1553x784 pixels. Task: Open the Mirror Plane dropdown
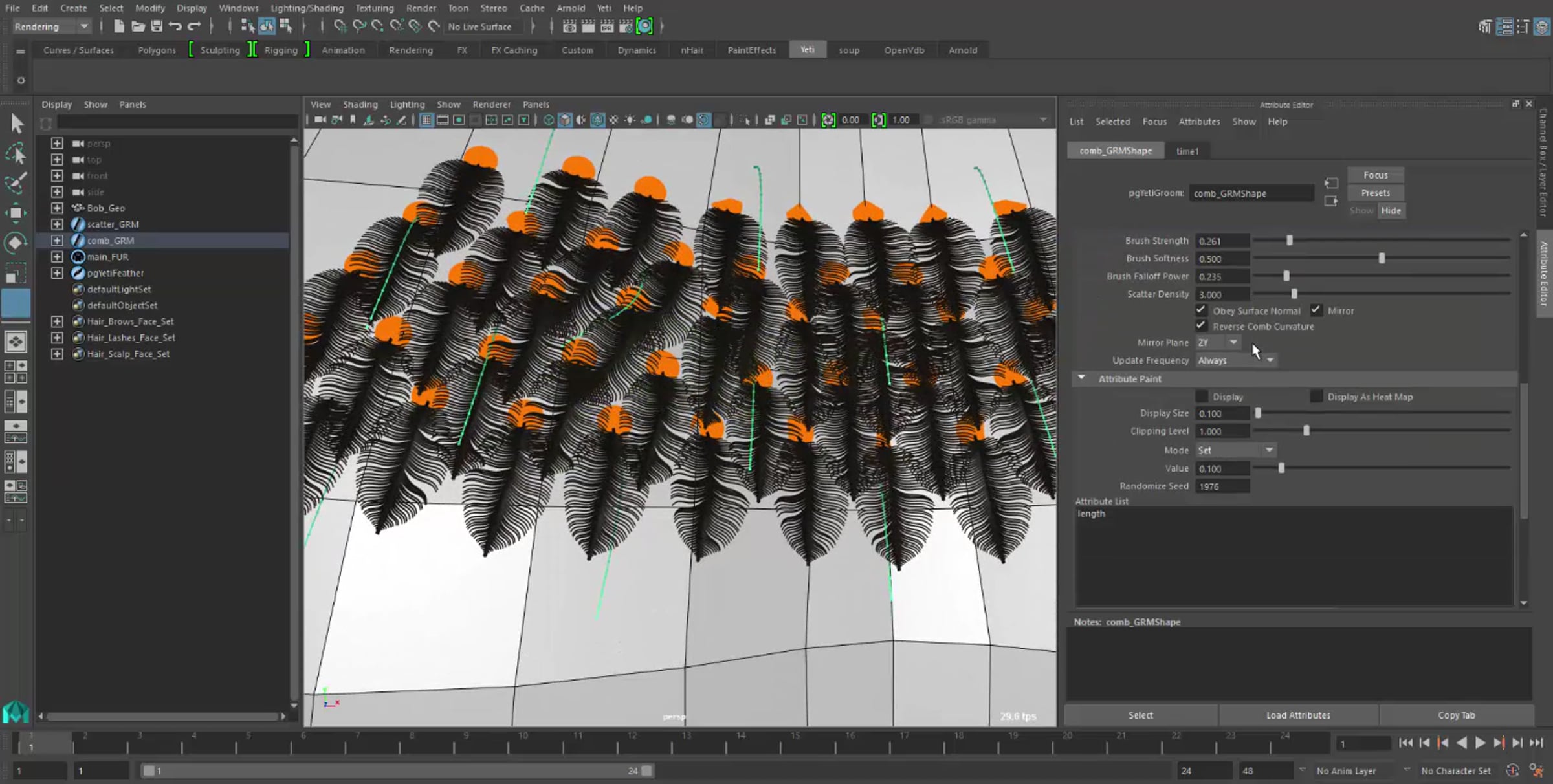[x=1218, y=343]
